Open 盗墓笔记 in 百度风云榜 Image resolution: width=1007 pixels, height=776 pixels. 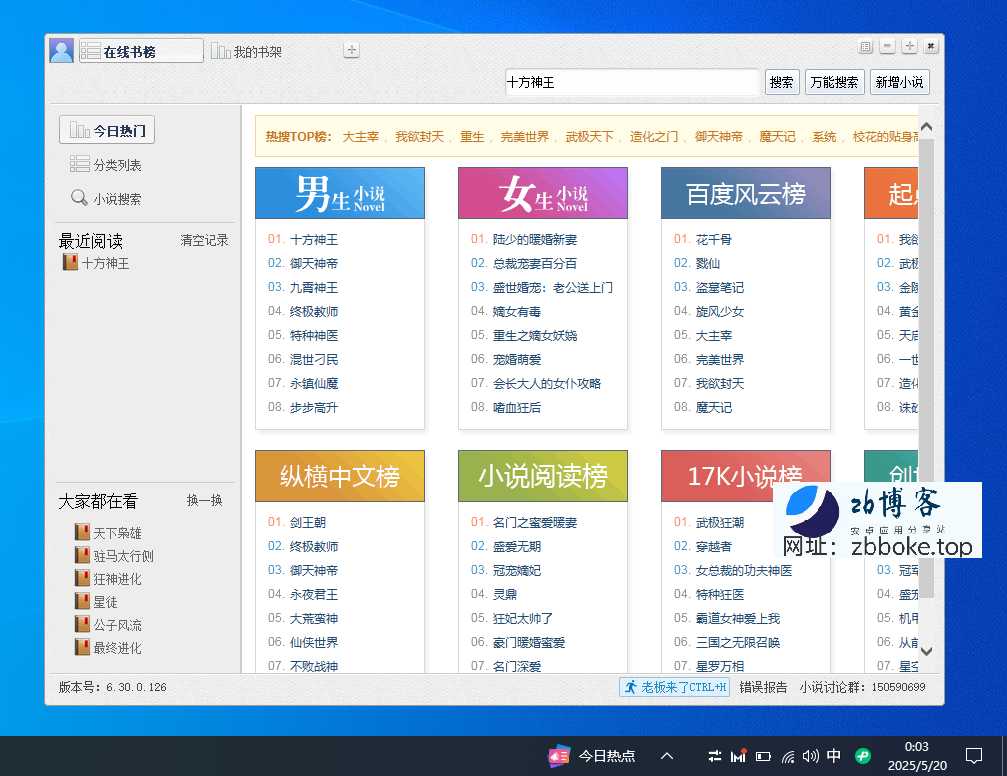coord(720,287)
